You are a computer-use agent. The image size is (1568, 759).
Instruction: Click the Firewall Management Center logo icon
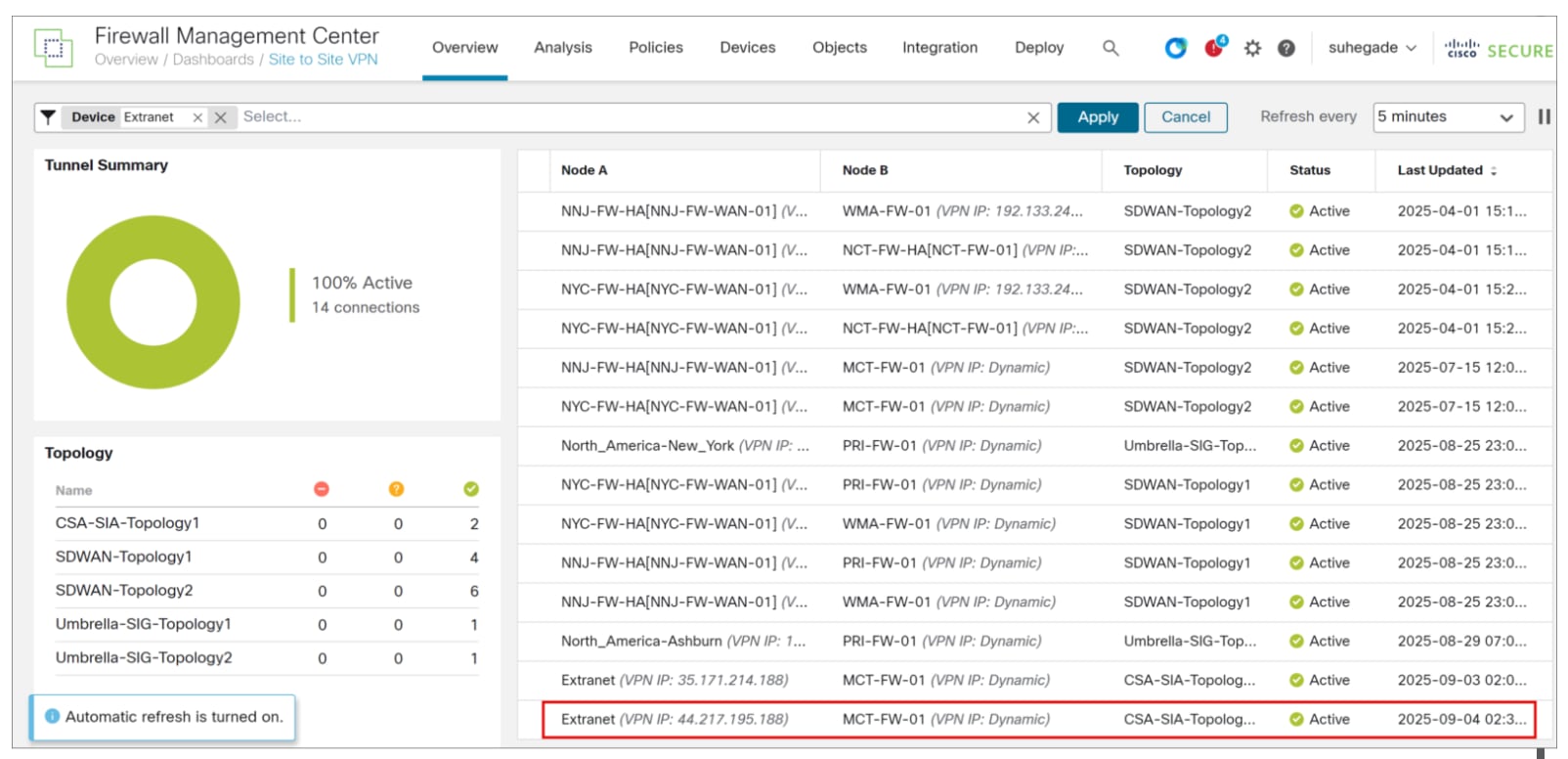[x=53, y=47]
